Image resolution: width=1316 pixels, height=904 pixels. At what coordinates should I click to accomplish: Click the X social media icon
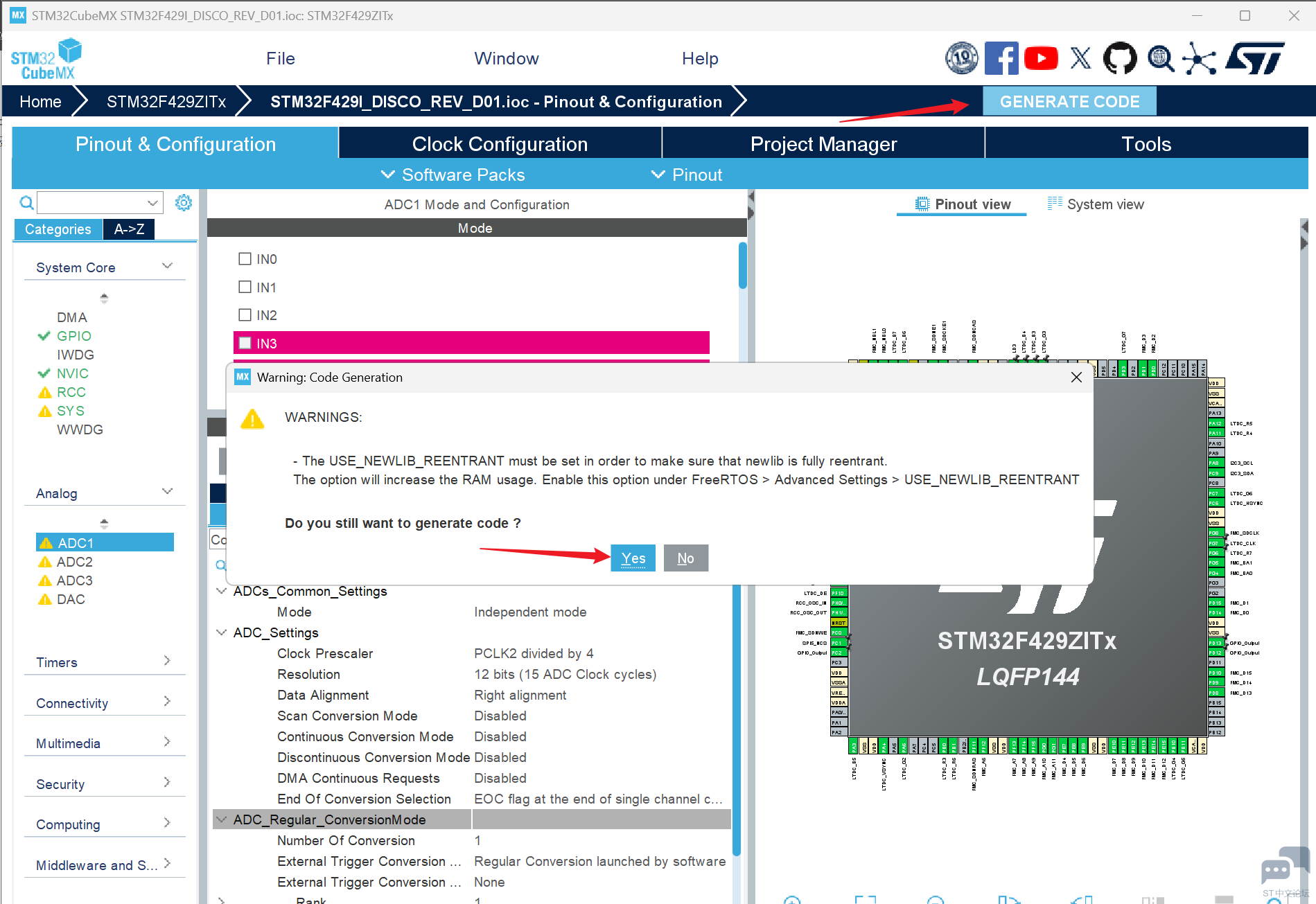(x=1080, y=59)
